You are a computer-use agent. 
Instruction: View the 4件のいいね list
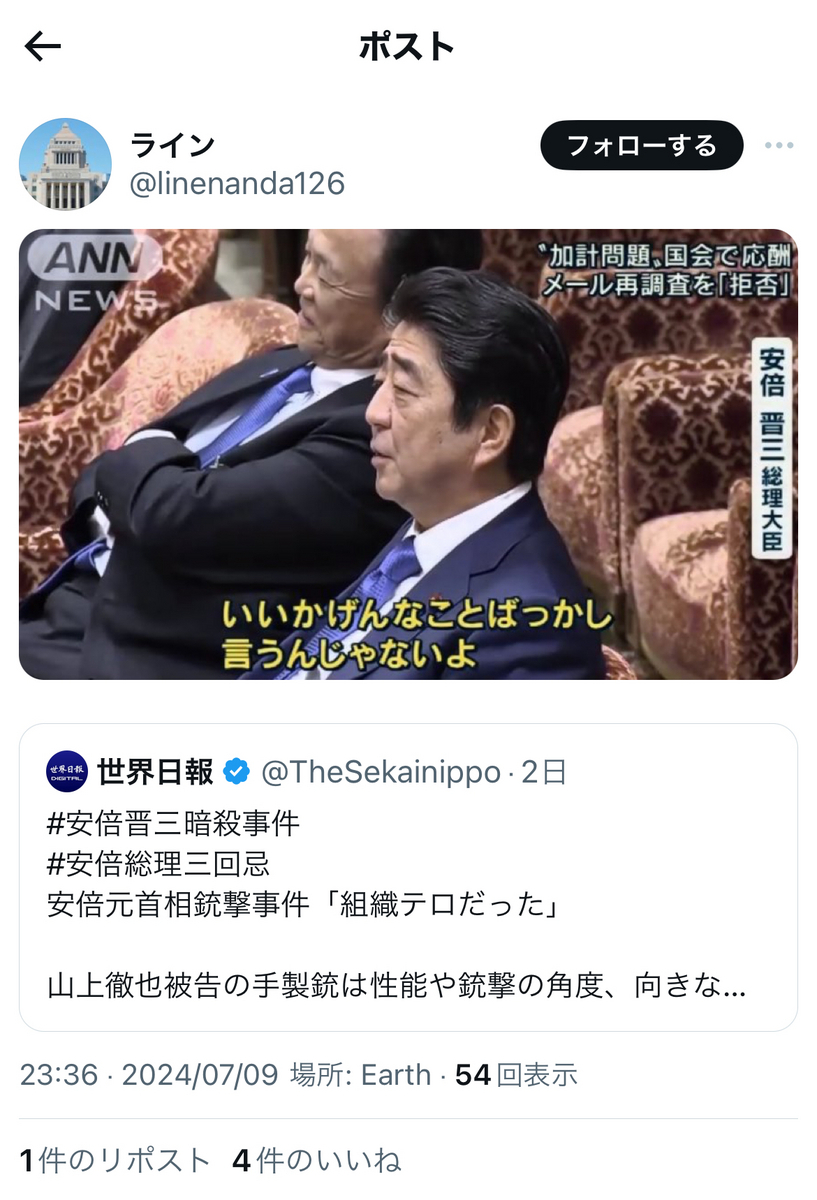[x=316, y=1160]
